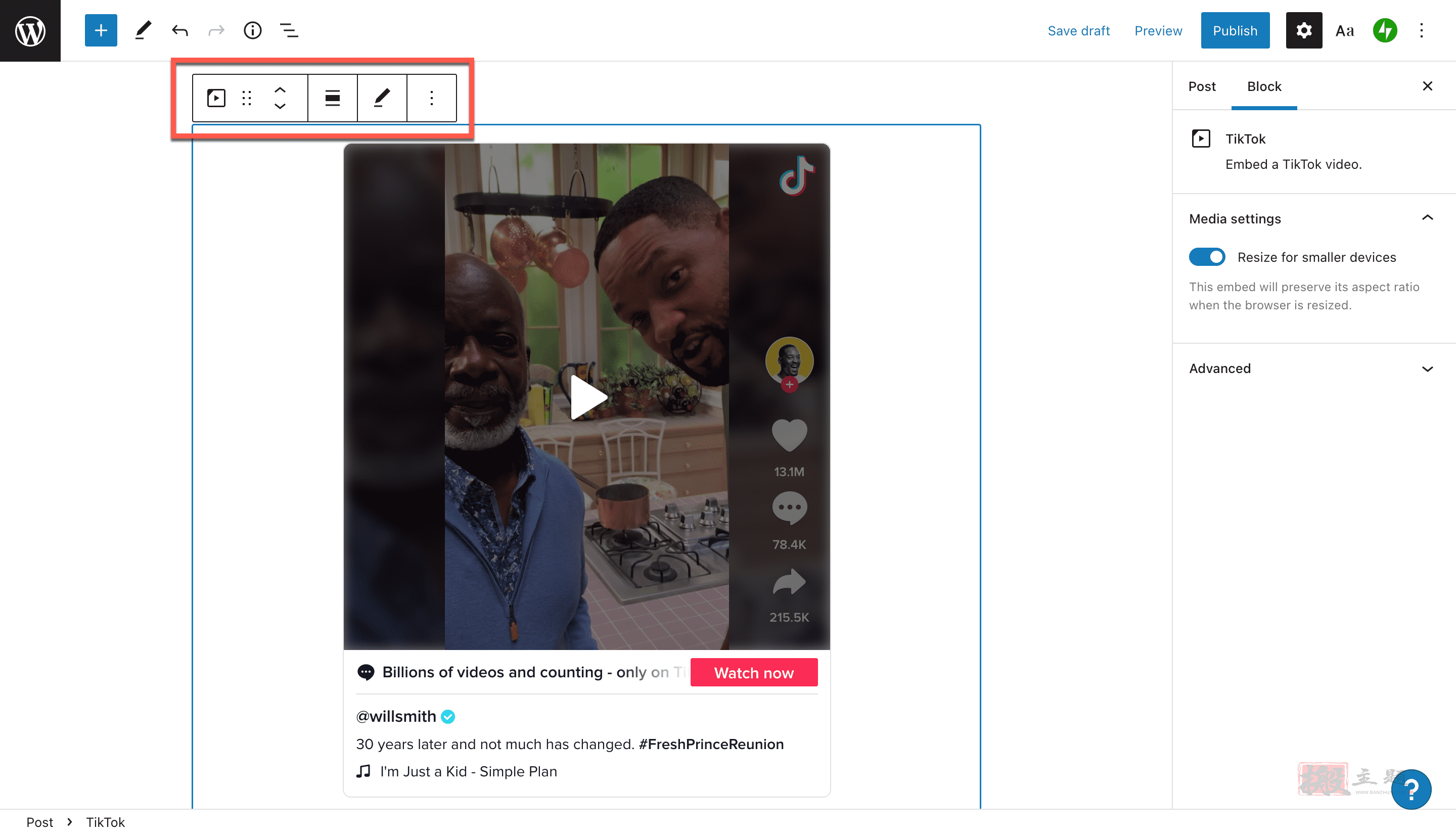Viewport: 1456px width, 834px height.
Task: Select the Tools pencil icon in top bar
Action: [x=143, y=30]
